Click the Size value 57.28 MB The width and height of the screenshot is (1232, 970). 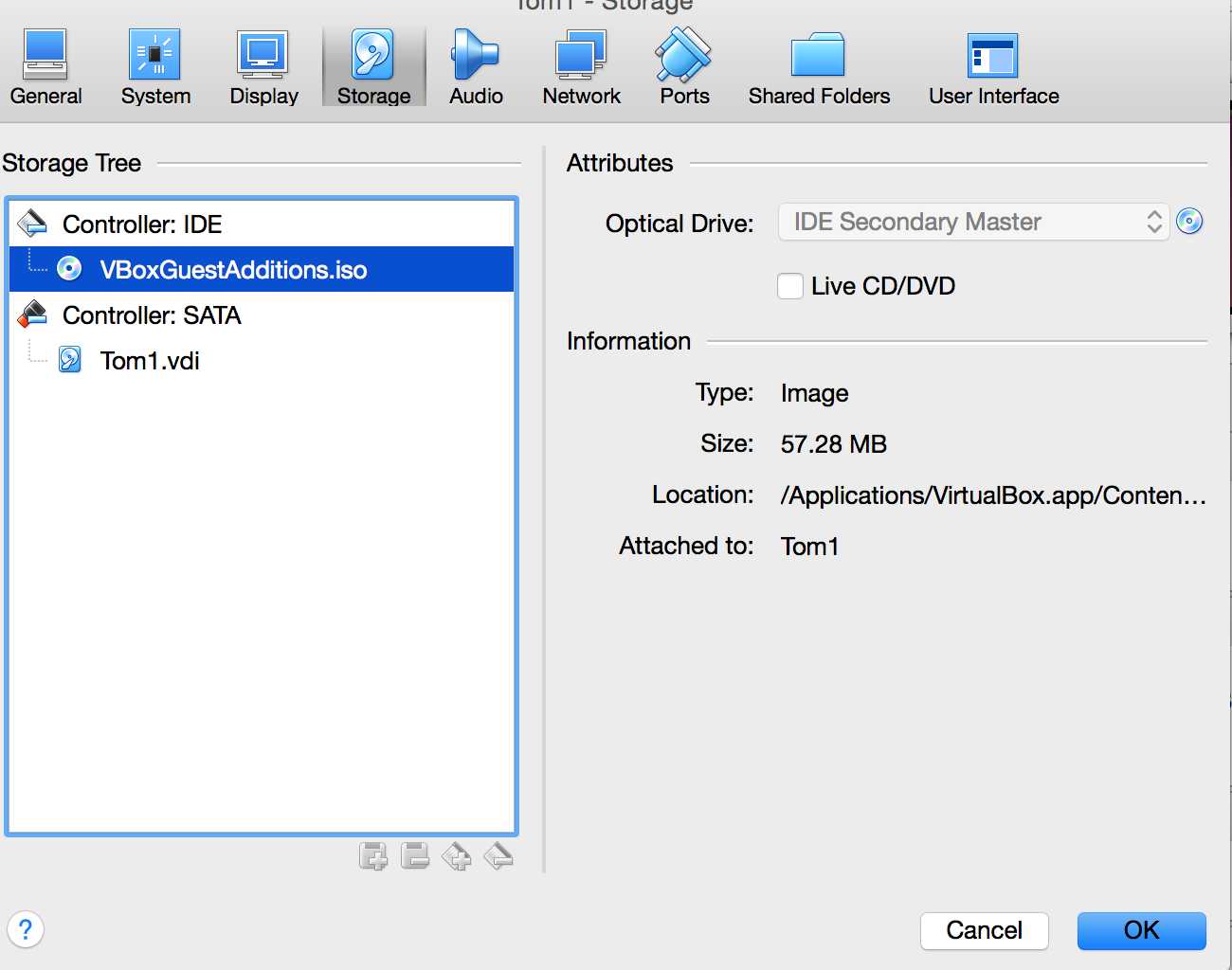click(833, 444)
